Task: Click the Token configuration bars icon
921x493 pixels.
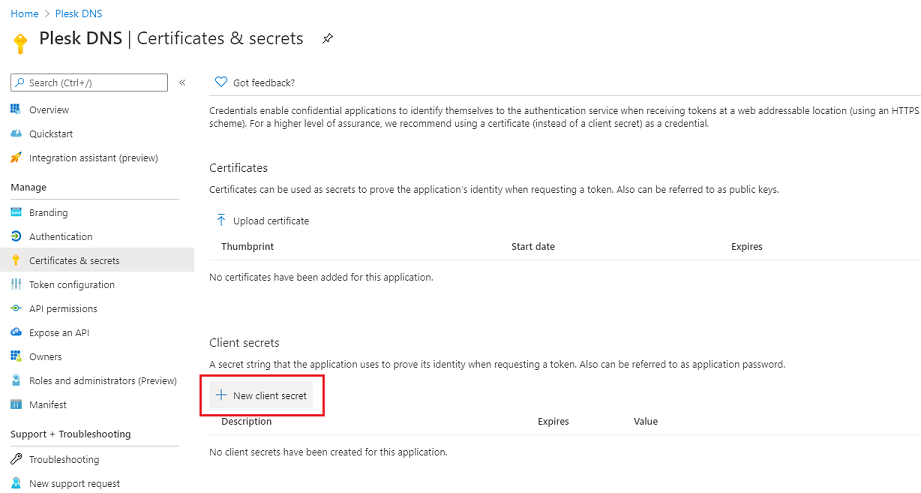Action: (x=16, y=284)
